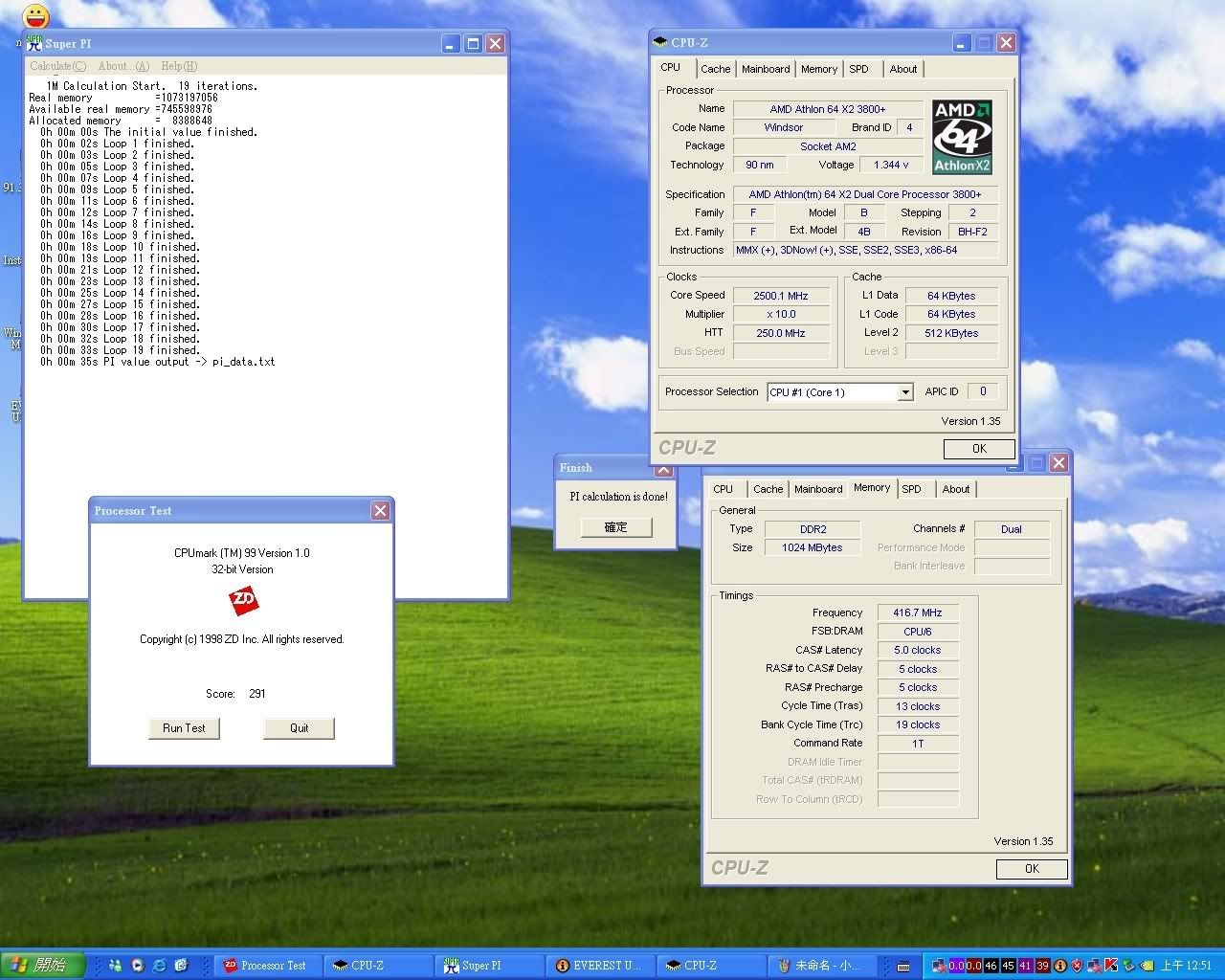Click the AMD Athlon X2 logo in CPU-Z
Screen dimensions: 1225x980
pos(962,136)
